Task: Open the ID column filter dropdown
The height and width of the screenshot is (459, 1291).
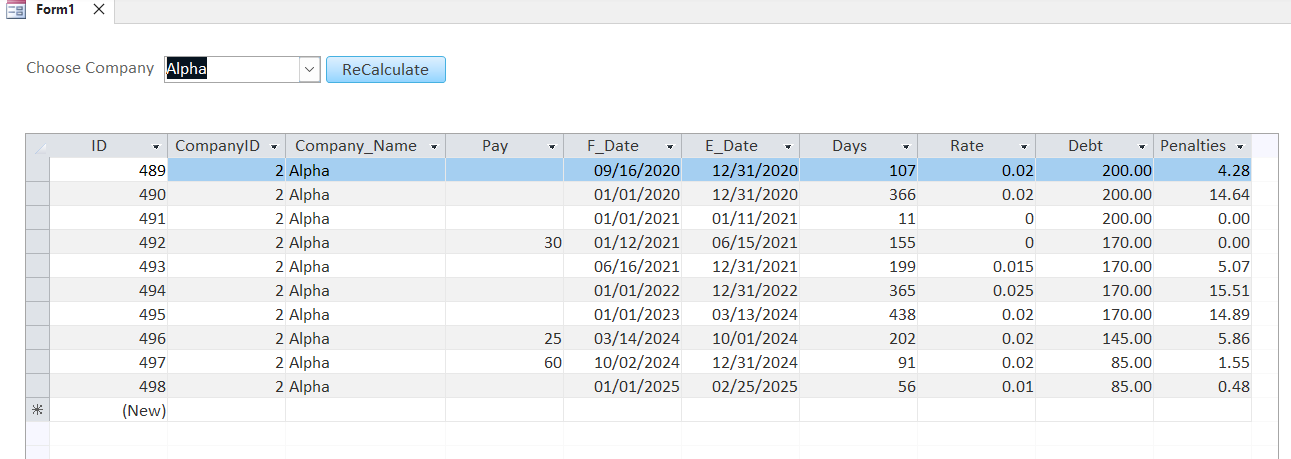Action: 156,147
